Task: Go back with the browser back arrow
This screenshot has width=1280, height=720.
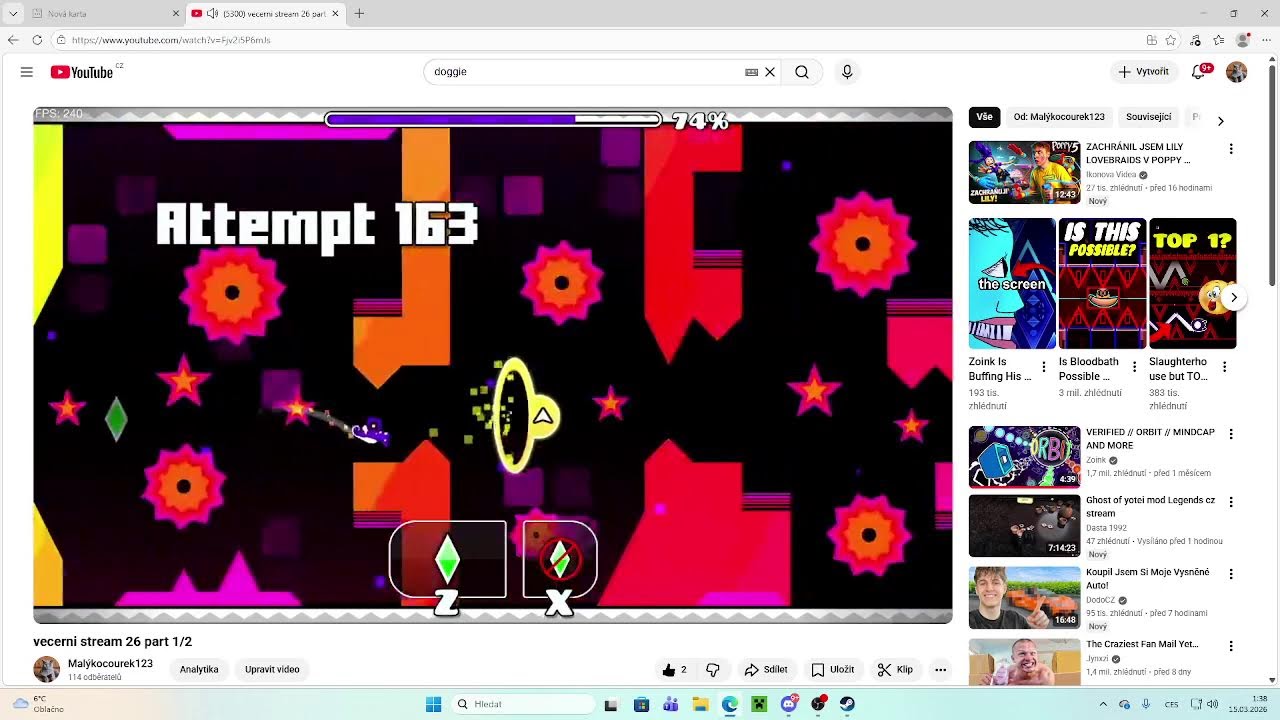Action: tap(12, 40)
